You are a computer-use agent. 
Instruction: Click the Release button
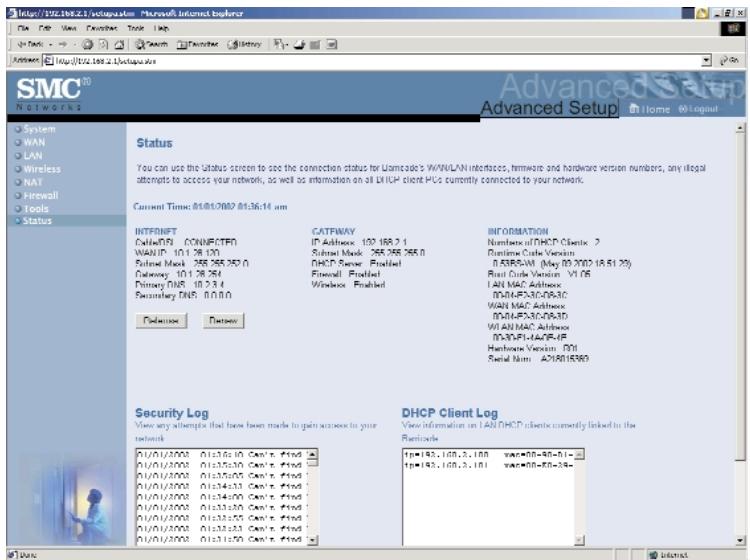161,320
